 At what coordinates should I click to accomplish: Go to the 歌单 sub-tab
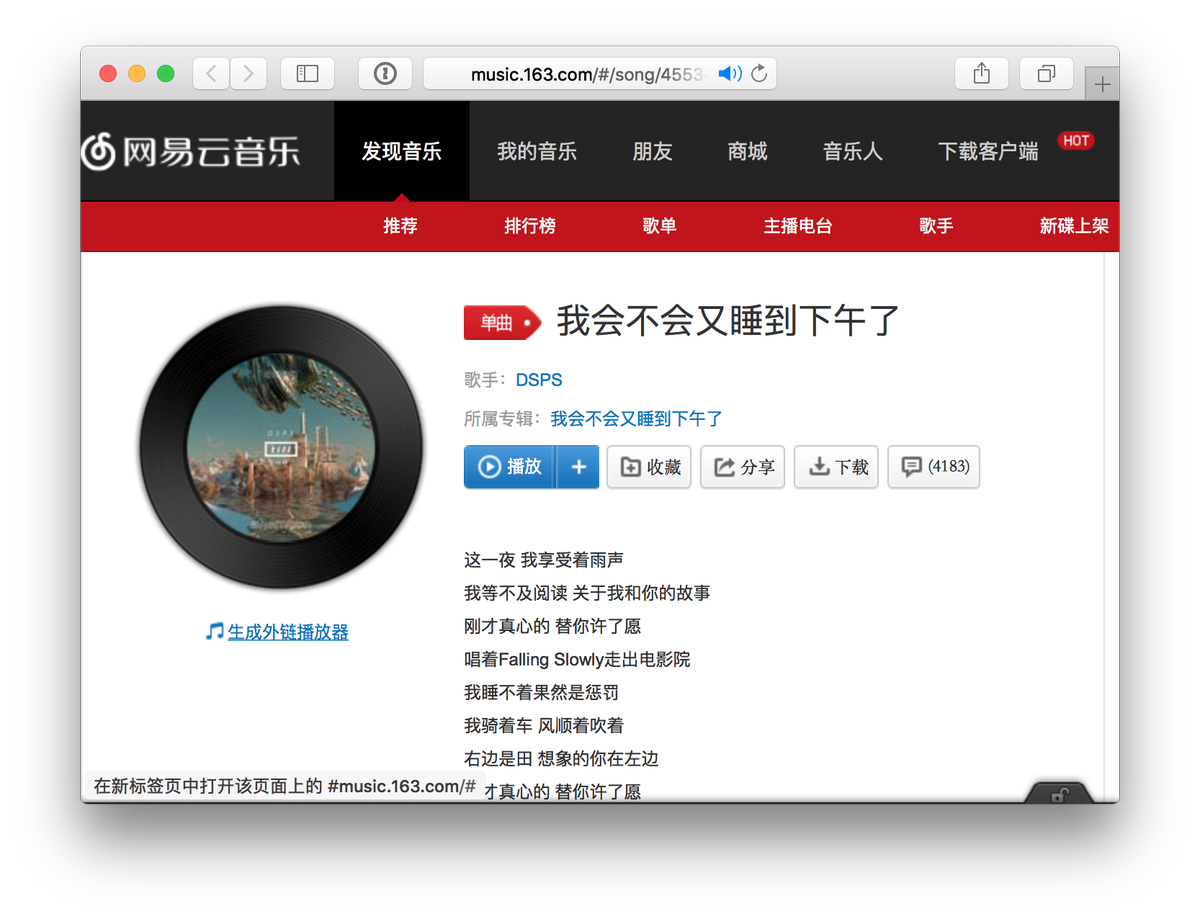660,226
